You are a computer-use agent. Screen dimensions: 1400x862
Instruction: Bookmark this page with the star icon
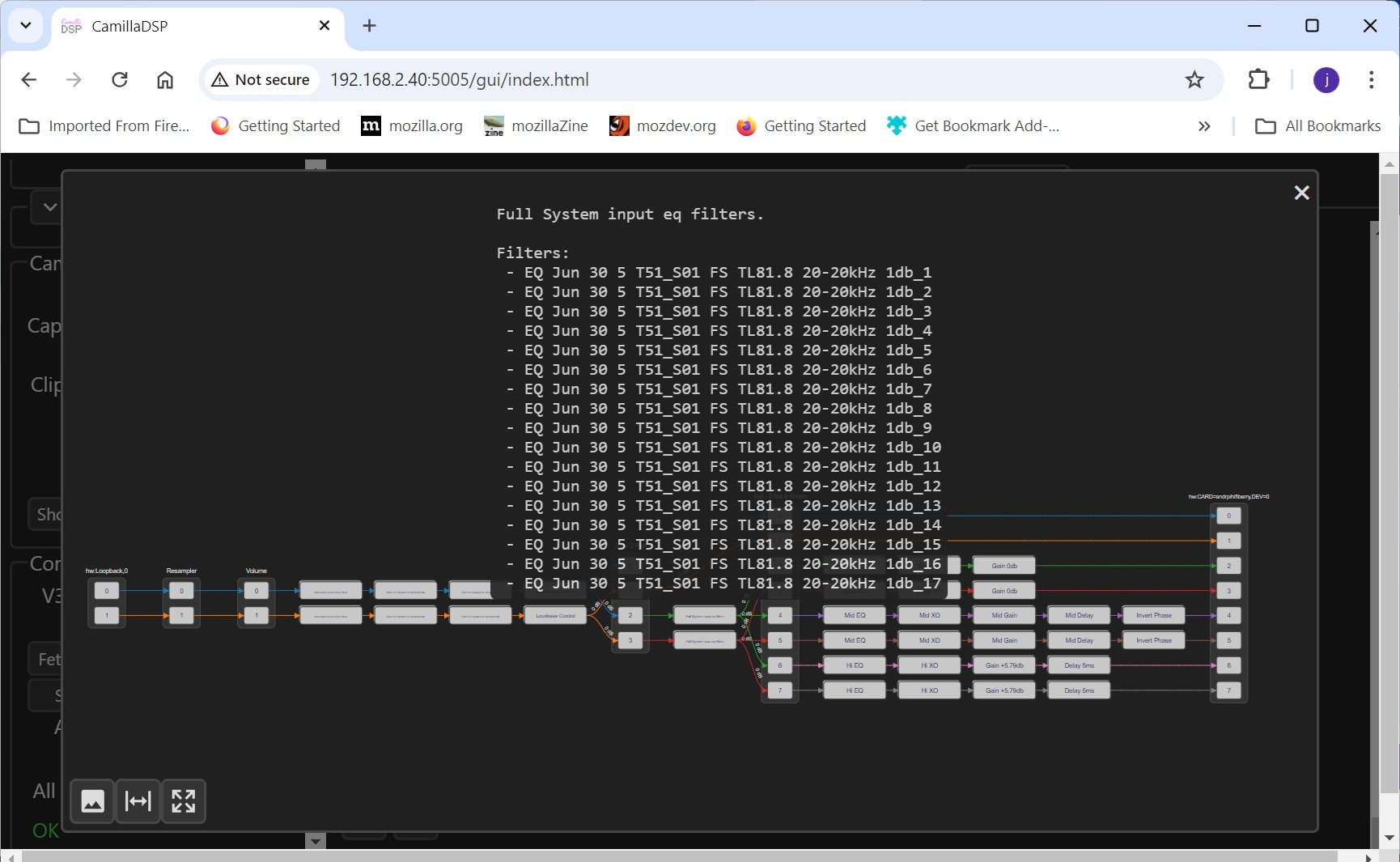[x=1194, y=79]
